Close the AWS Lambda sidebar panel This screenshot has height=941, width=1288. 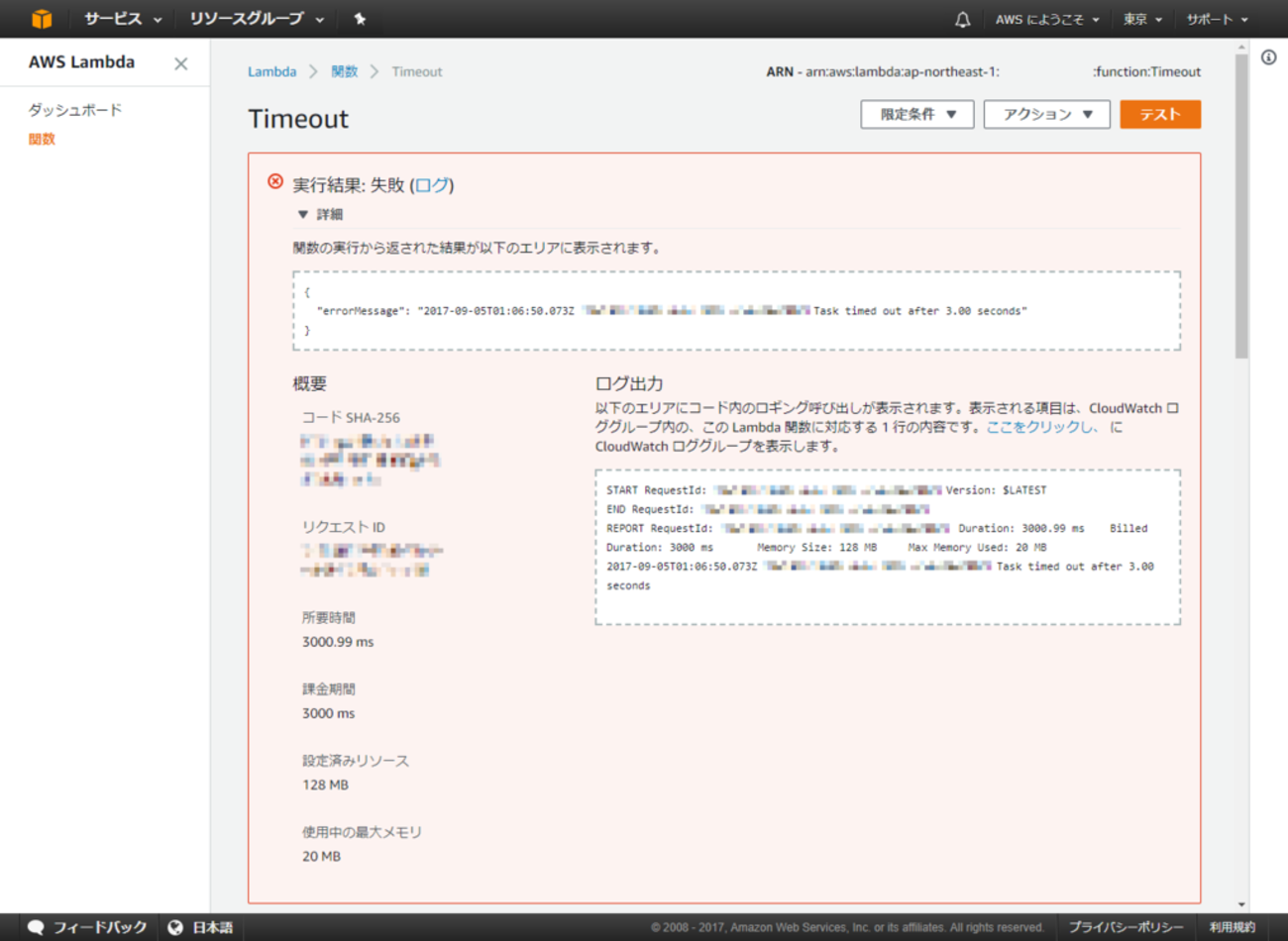[x=180, y=63]
